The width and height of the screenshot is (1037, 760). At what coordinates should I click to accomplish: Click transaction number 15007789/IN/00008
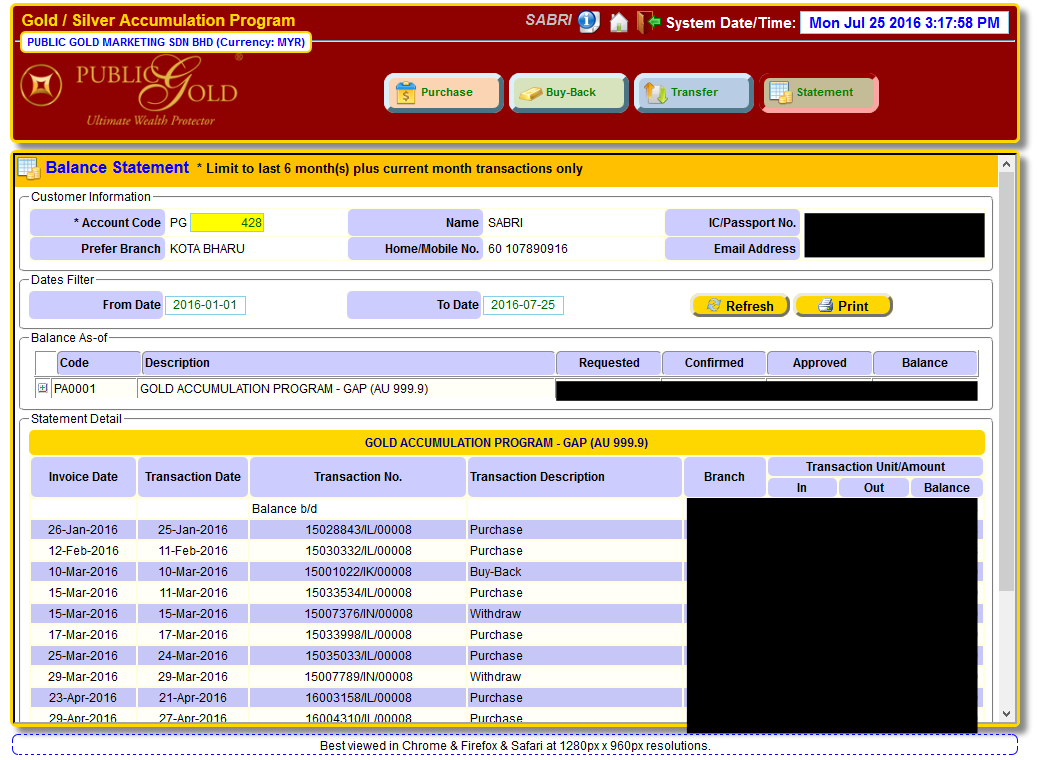(x=358, y=677)
